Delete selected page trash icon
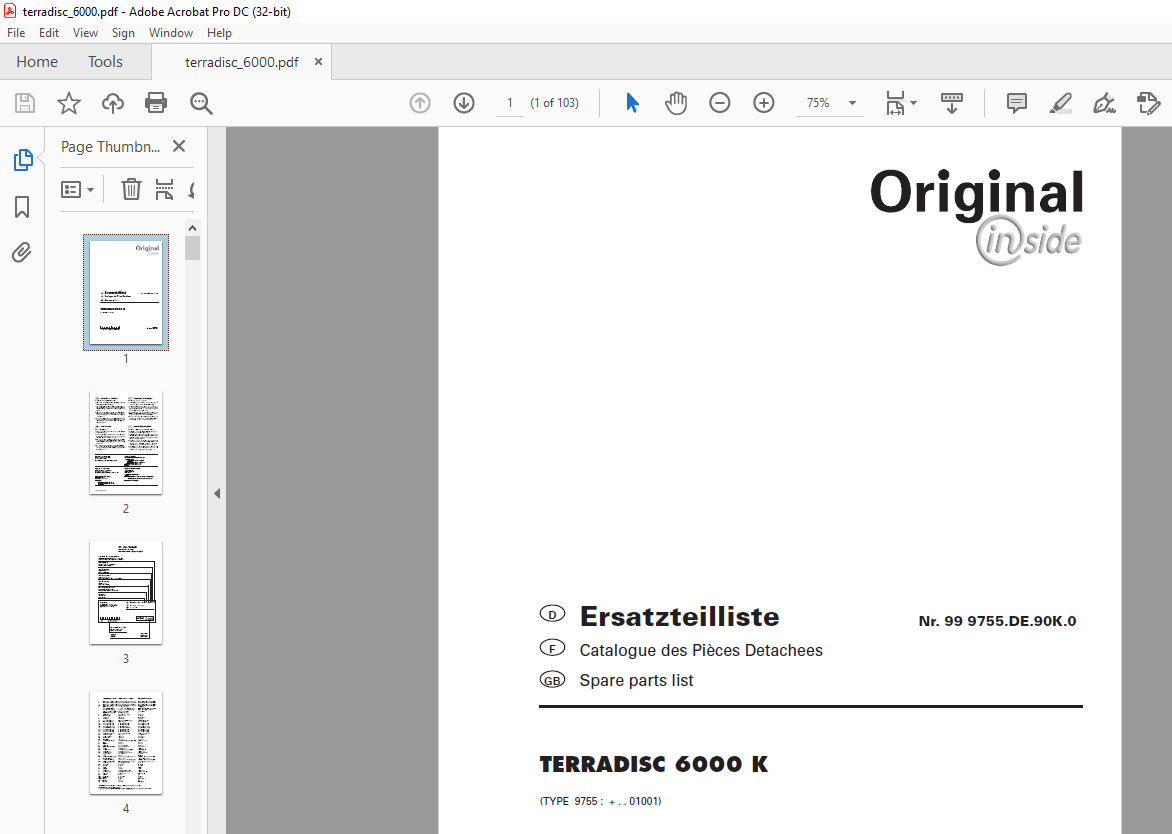The width and height of the screenshot is (1172, 834). coord(131,190)
